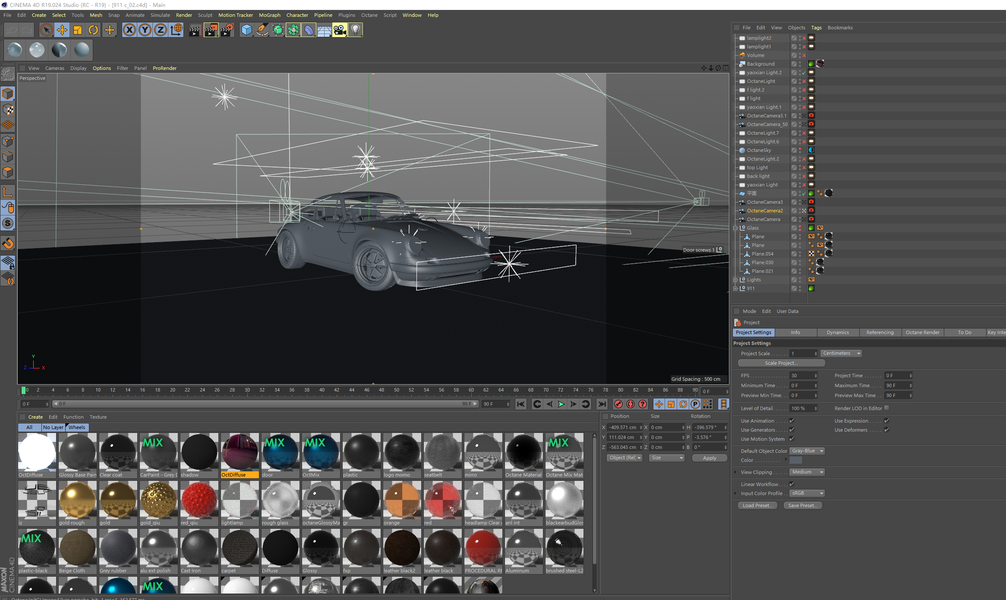Click the first Octane material sphere preset icon

tap(15, 50)
